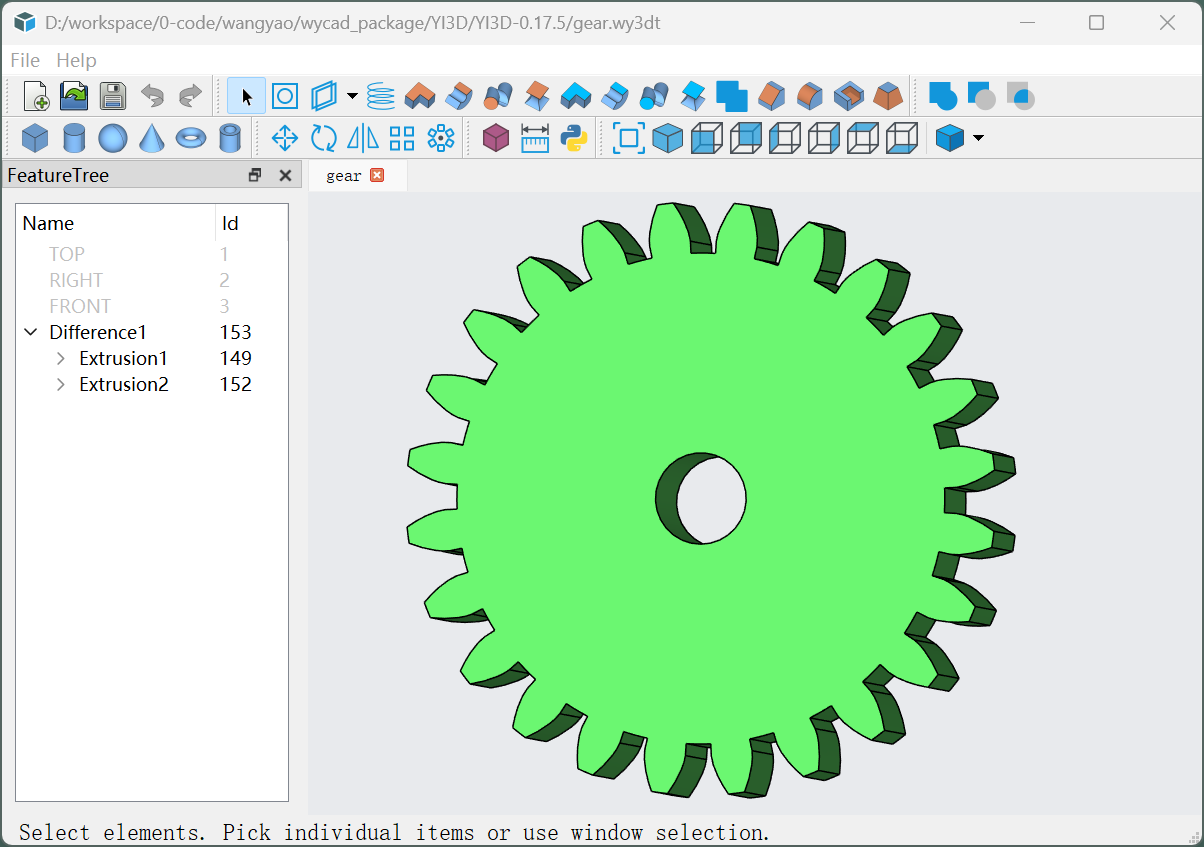Click the status bar 'Select elements' message
This screenshot has height=847, width=1204.
[394, 832]
